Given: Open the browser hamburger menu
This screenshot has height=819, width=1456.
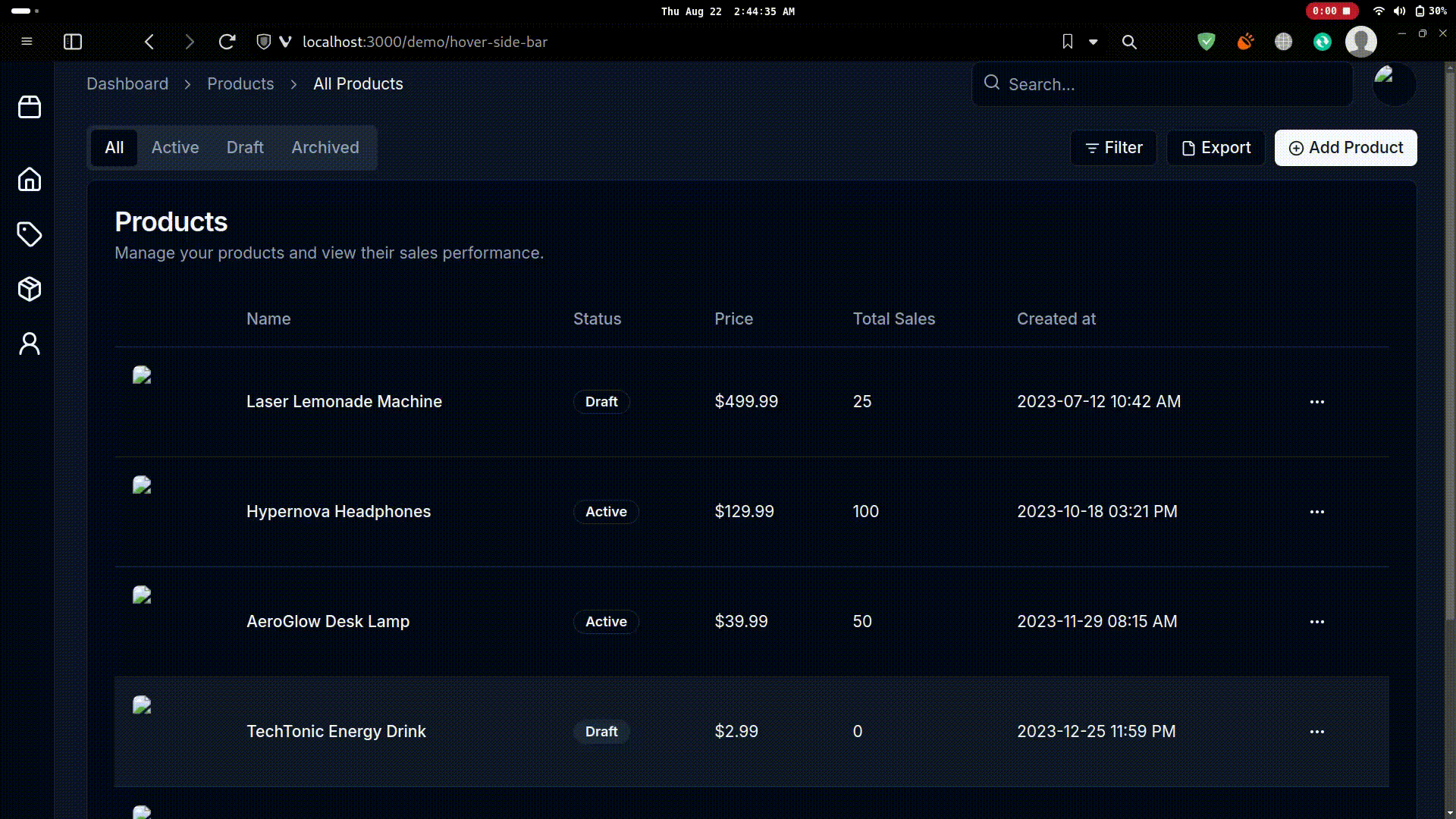Looking at the screenshot, I should coord(27,42).
